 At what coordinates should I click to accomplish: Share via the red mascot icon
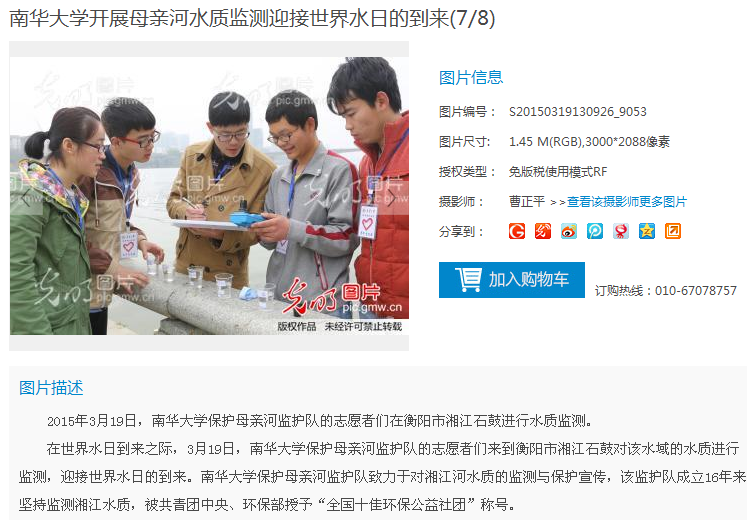[x=621, y=231]
